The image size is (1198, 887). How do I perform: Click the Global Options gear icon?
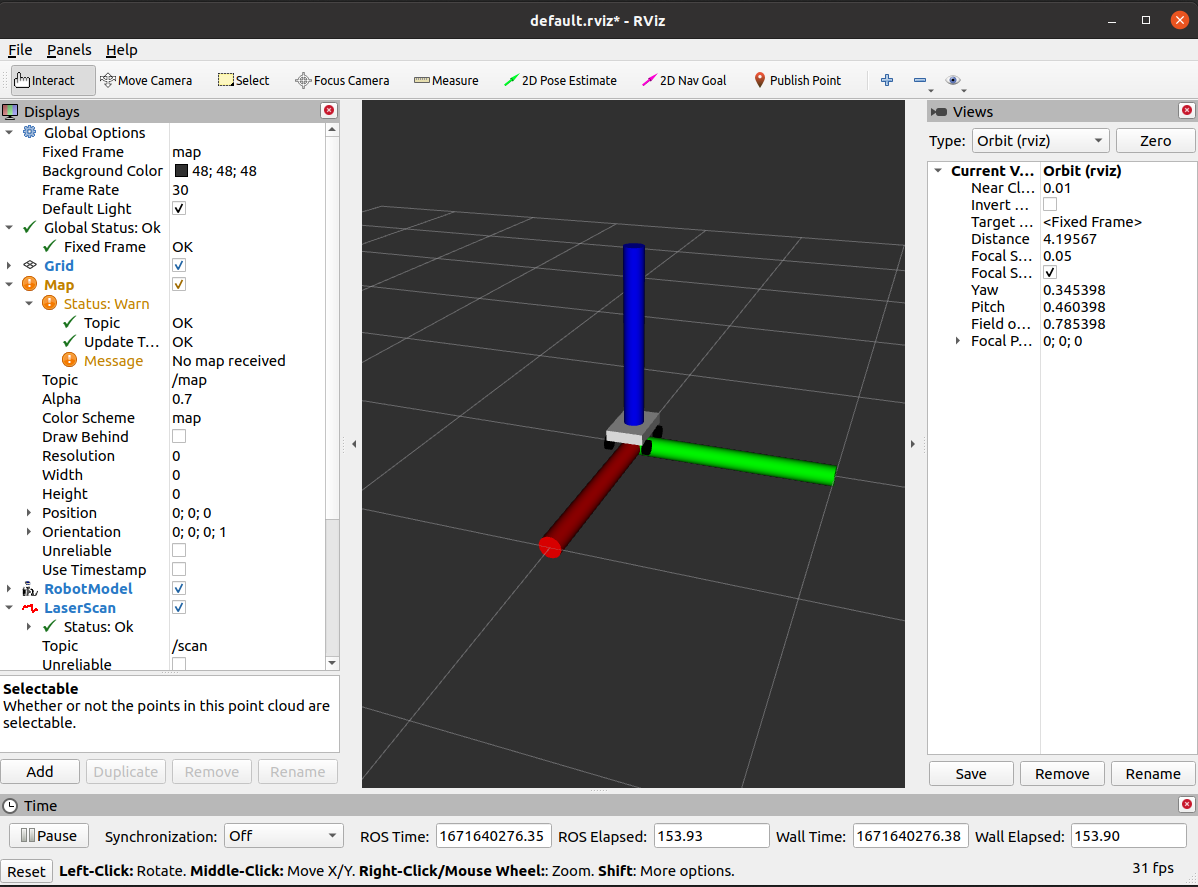pos(30,132)
